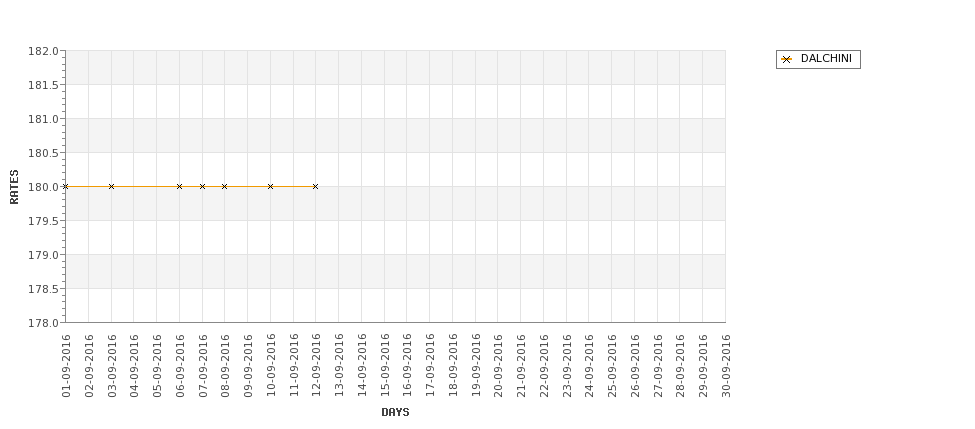Click the last data marker on 12-09-2016
The width and height of the screenshot is (975, 429).
pyautogui.click(x=315, y=187)
